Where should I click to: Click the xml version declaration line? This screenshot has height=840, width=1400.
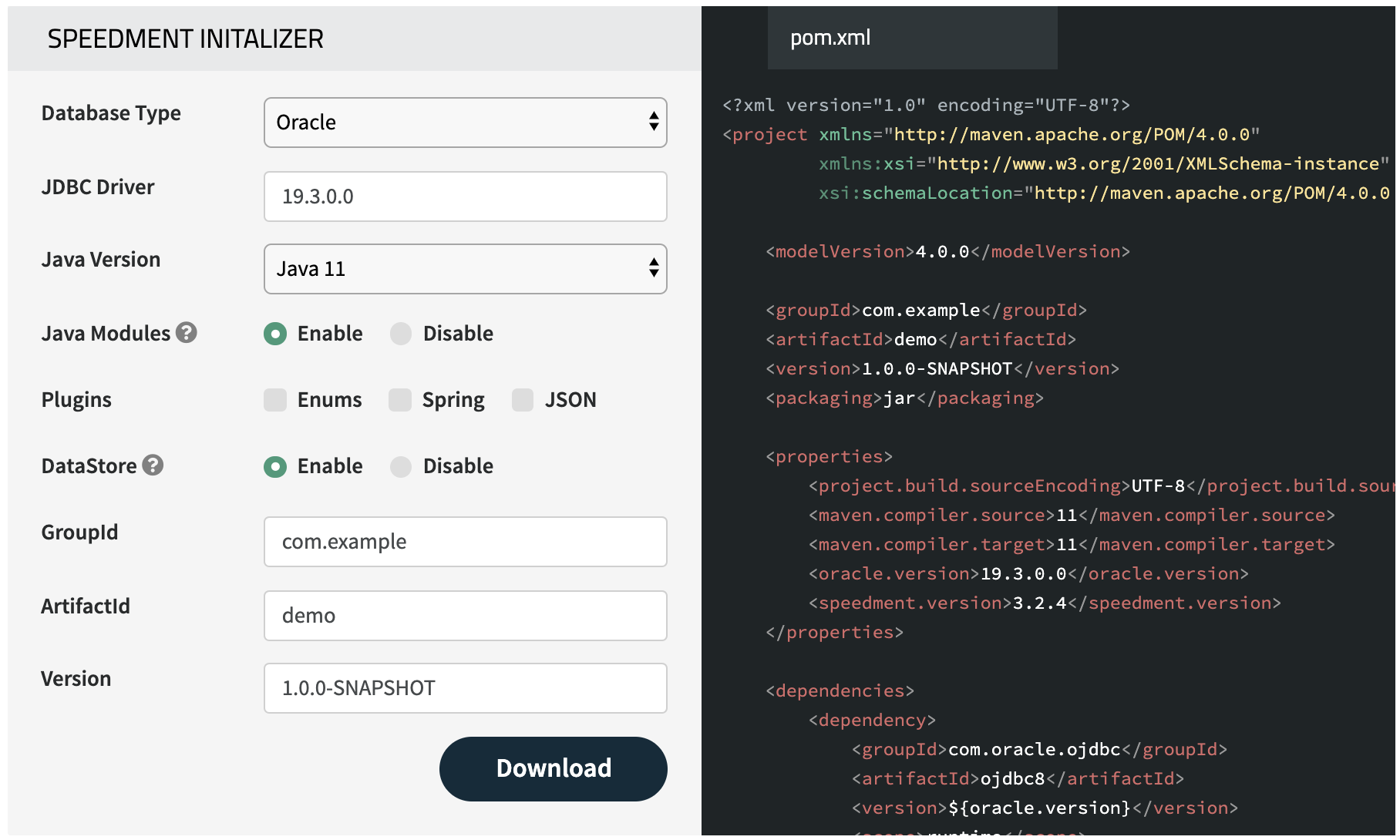point(926,106)
